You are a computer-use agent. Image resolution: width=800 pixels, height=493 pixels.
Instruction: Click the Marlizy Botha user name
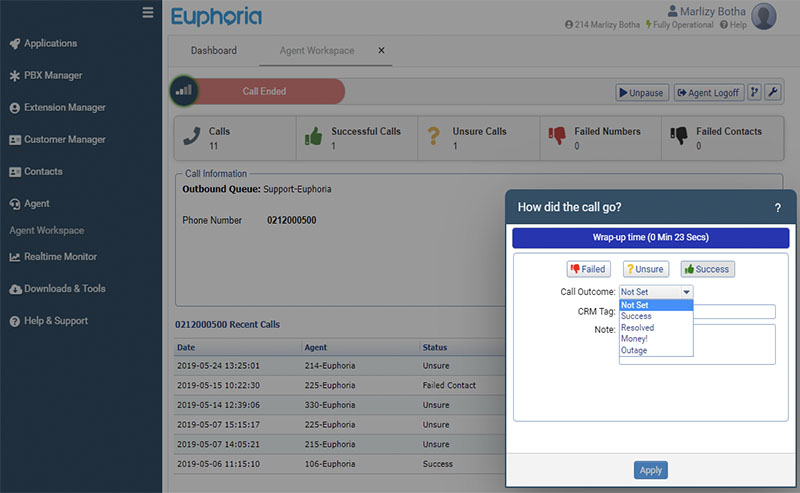tap(713, 11)
